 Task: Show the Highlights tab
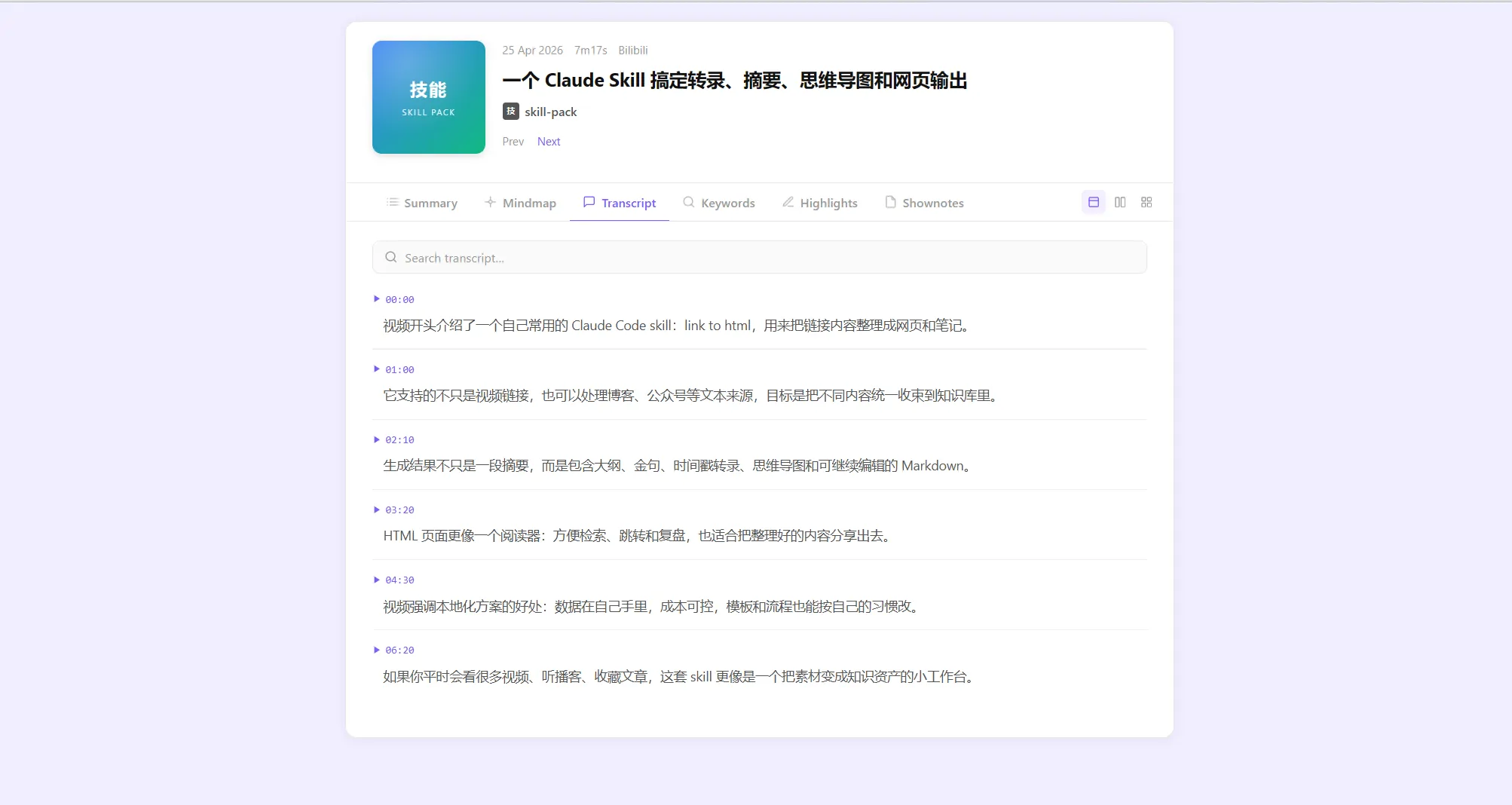819,203
